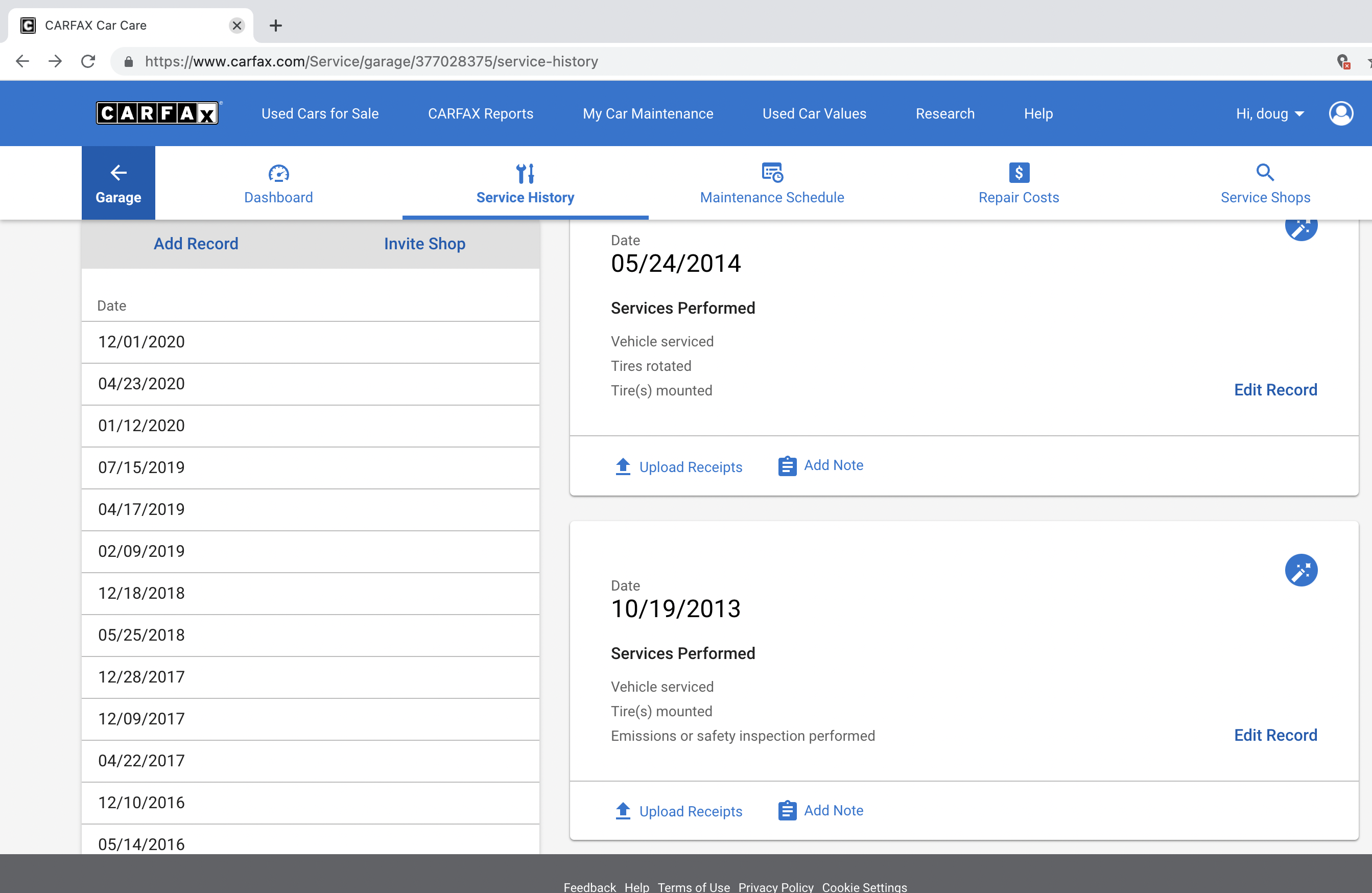Select the 04/22/2017 date row
Viewport: 1372px width, 893px height.
pos(311,762)
